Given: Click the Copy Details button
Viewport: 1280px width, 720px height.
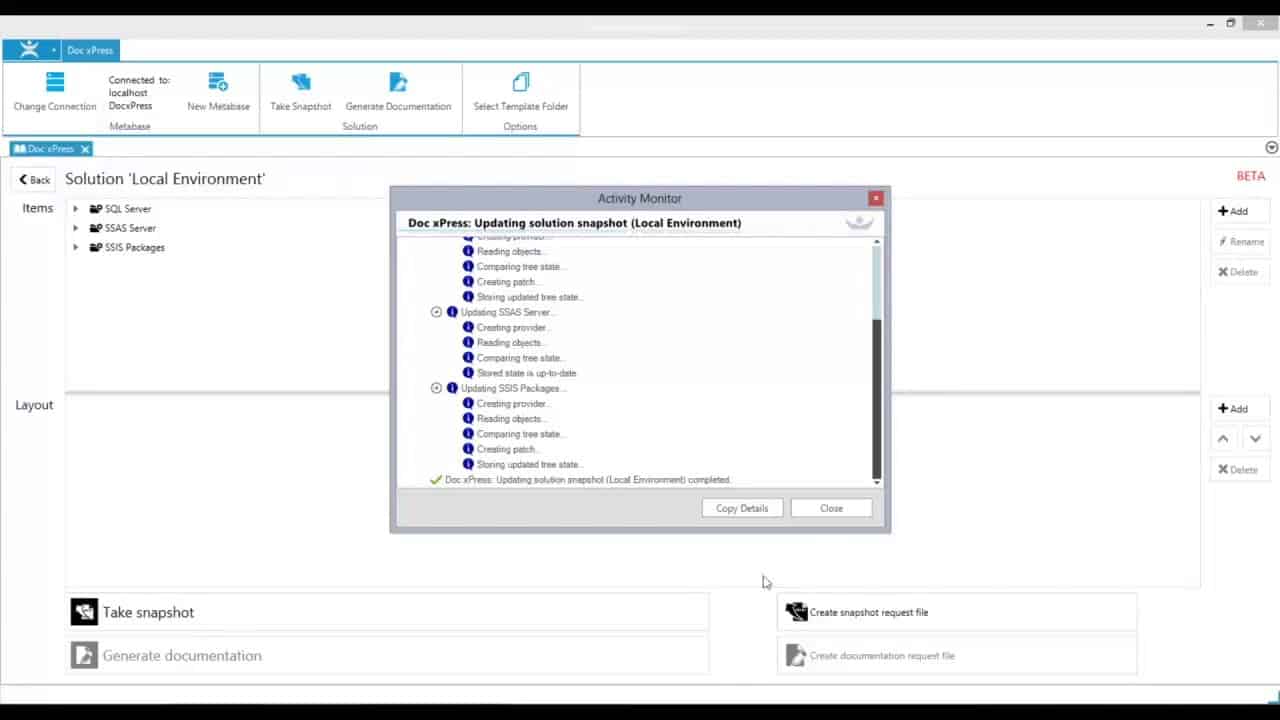Looking at the screenshot, I should coord(741,508).
